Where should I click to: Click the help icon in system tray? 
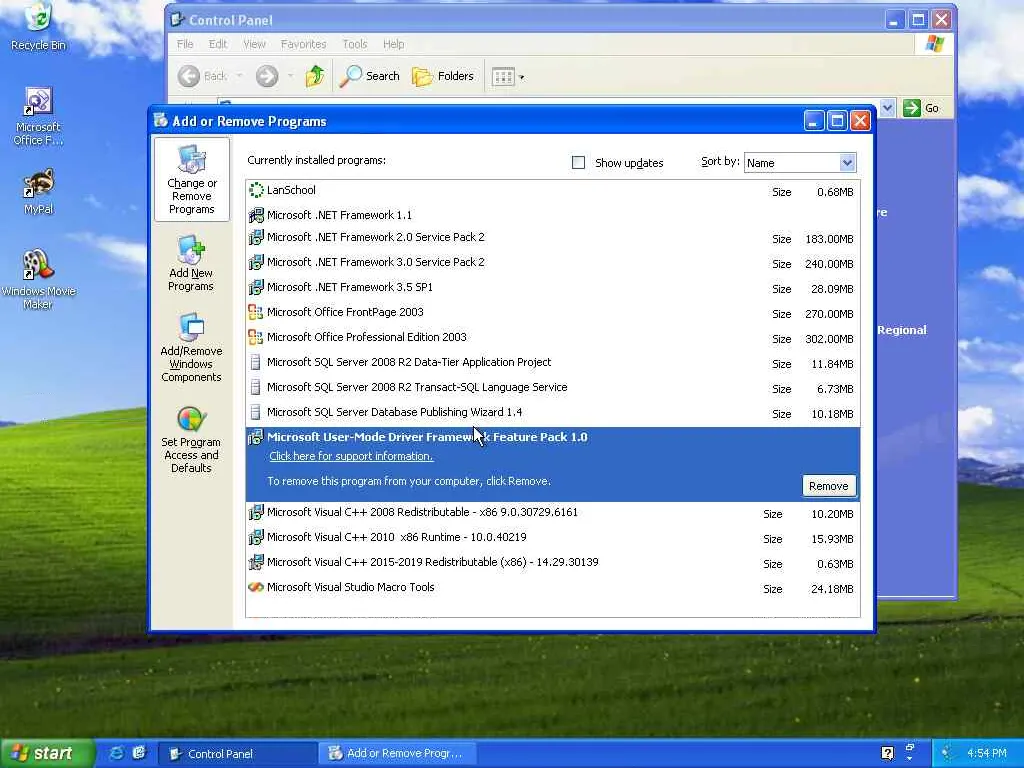[x=888, y=753]
